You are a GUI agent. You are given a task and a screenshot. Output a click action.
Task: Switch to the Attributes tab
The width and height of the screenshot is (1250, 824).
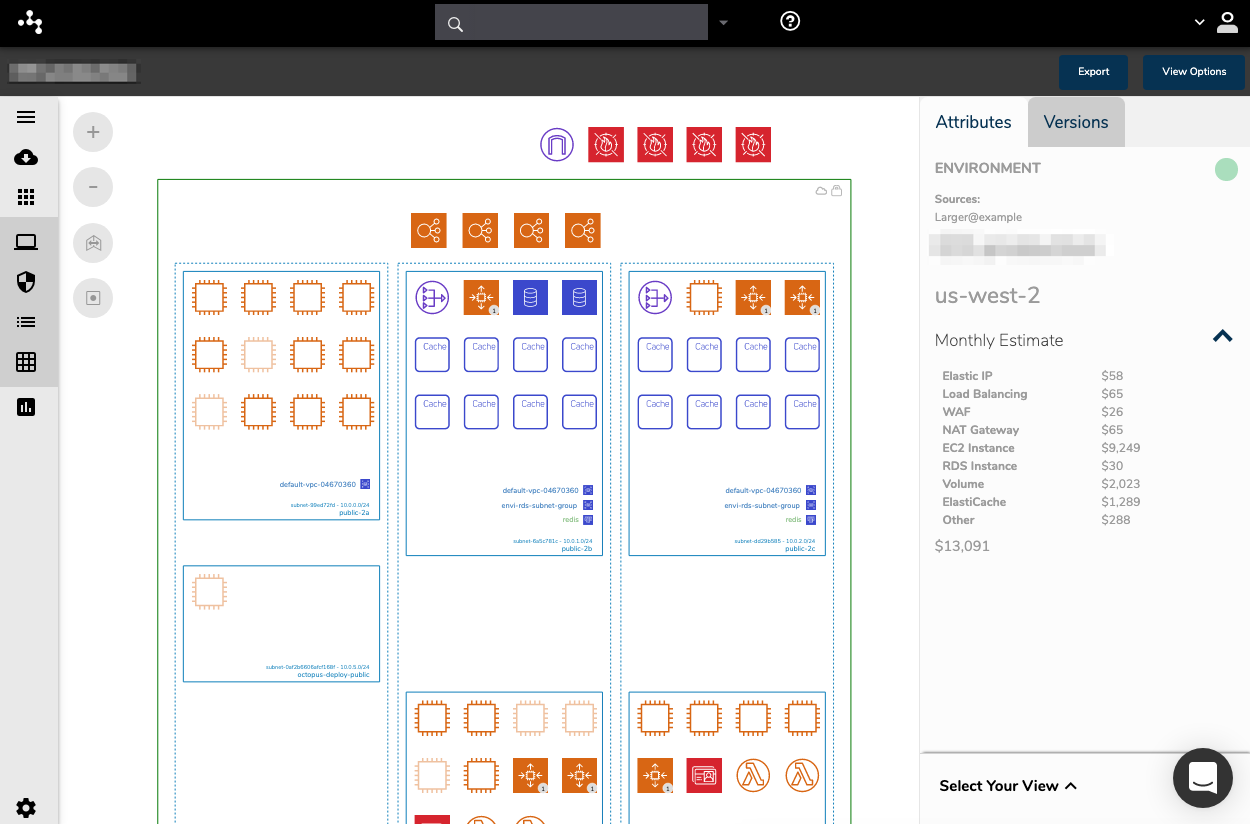click(973, 122)
